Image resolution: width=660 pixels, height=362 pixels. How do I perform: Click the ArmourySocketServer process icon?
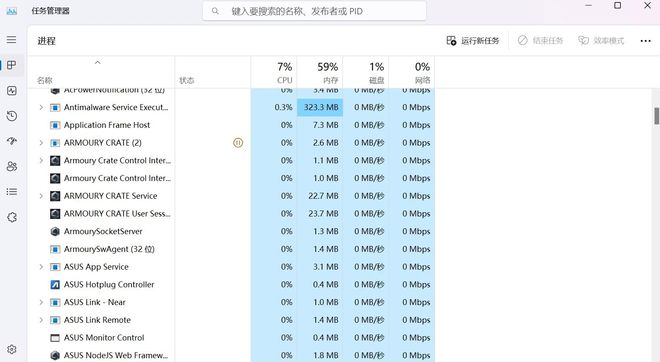click(x=55, y=232)
